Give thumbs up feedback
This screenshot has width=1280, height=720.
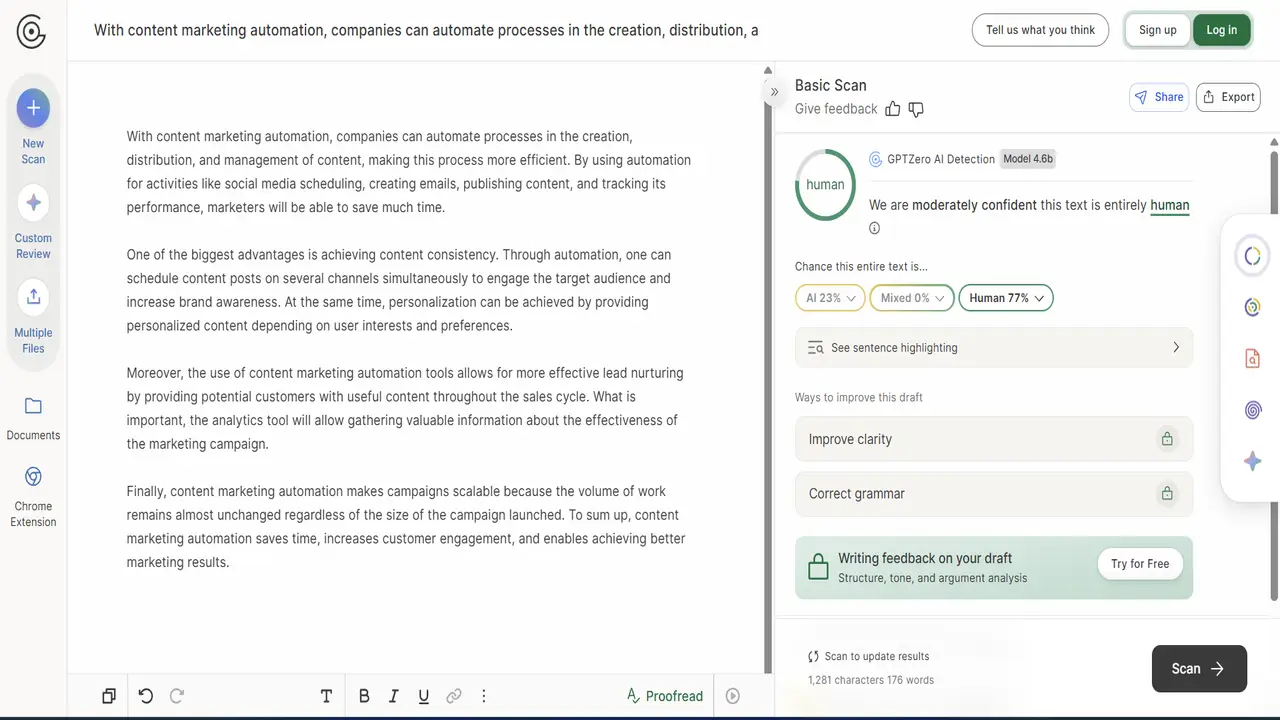point(893,109)
